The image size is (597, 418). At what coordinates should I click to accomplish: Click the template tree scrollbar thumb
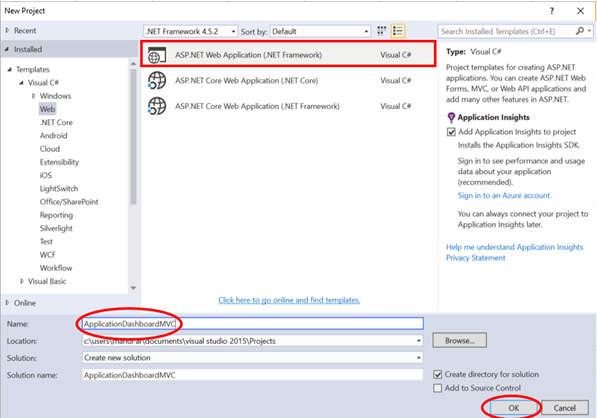point(133,137)
